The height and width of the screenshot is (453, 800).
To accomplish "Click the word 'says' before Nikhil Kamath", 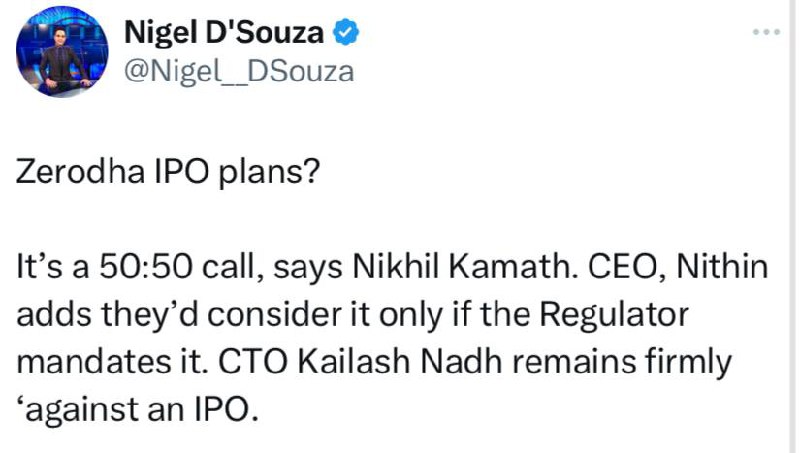I will (x=308, y=269).
